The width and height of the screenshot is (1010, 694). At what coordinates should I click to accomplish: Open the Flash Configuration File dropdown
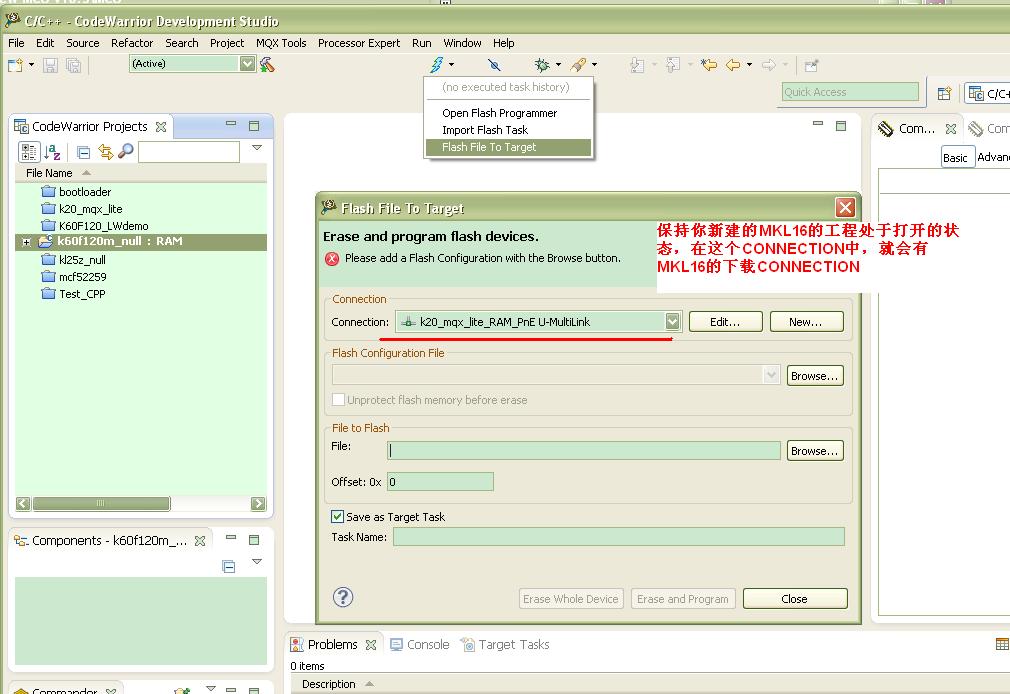click(771, 375)
